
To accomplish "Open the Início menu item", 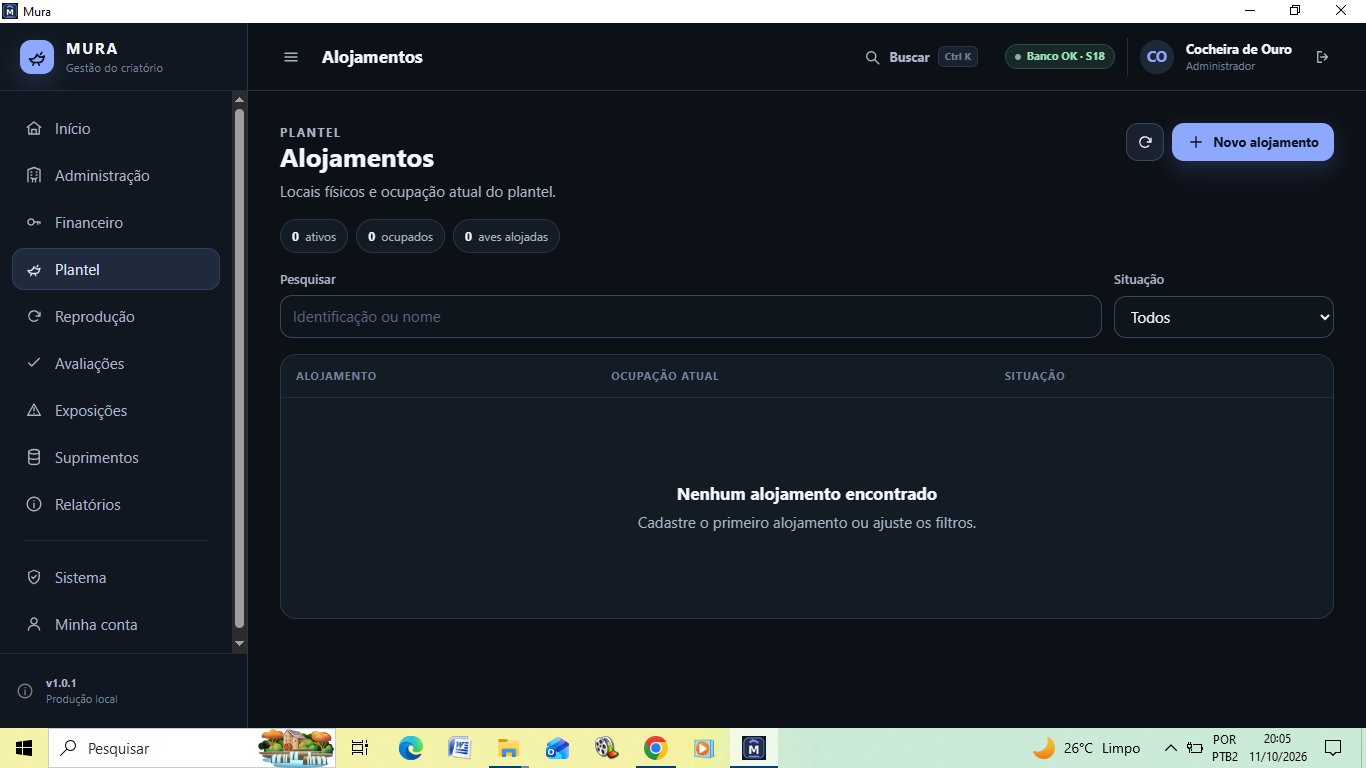I will pyautogui.click(x=116, y=128).
